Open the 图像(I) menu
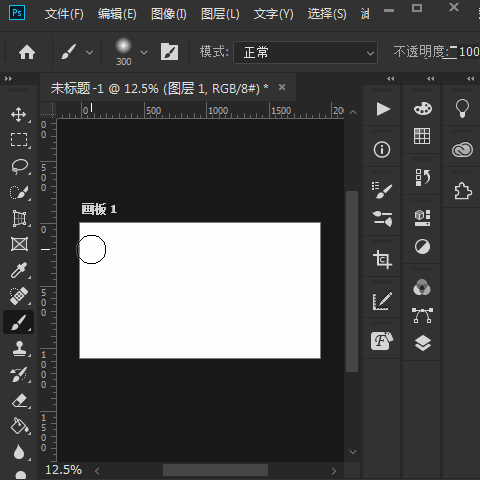 point(169,14)
